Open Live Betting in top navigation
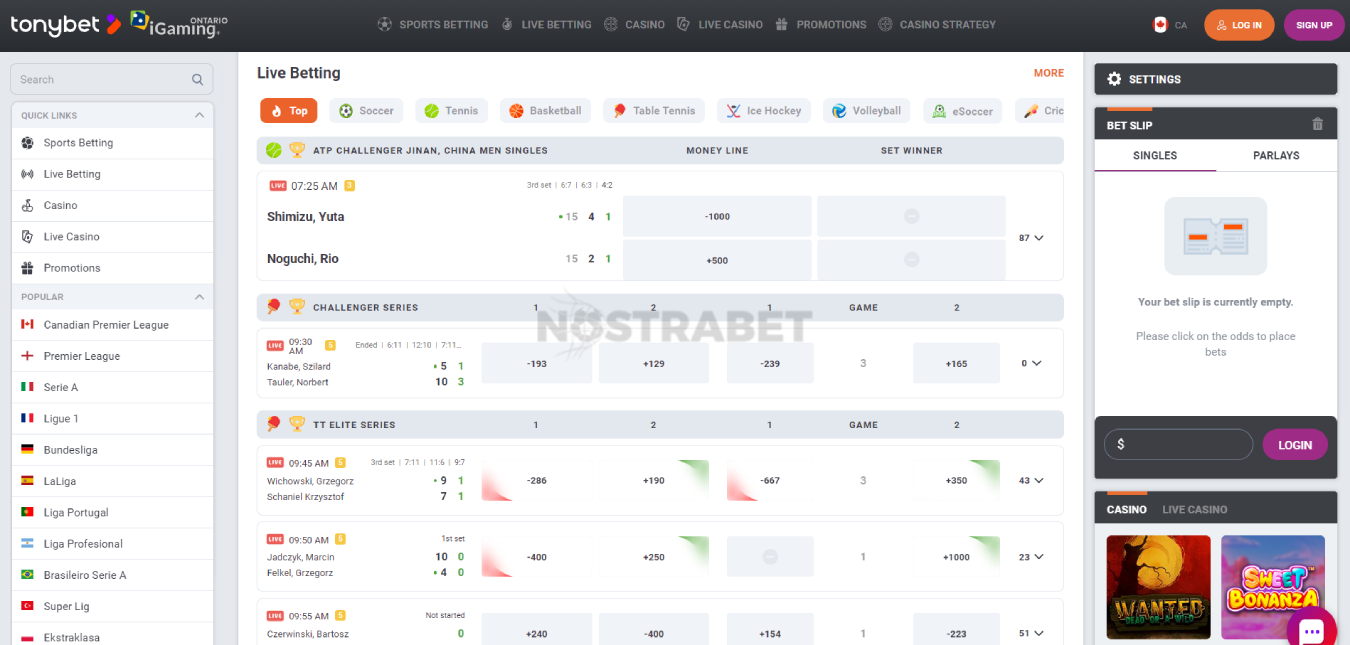The image size is (1350, 645). [546, 24]
